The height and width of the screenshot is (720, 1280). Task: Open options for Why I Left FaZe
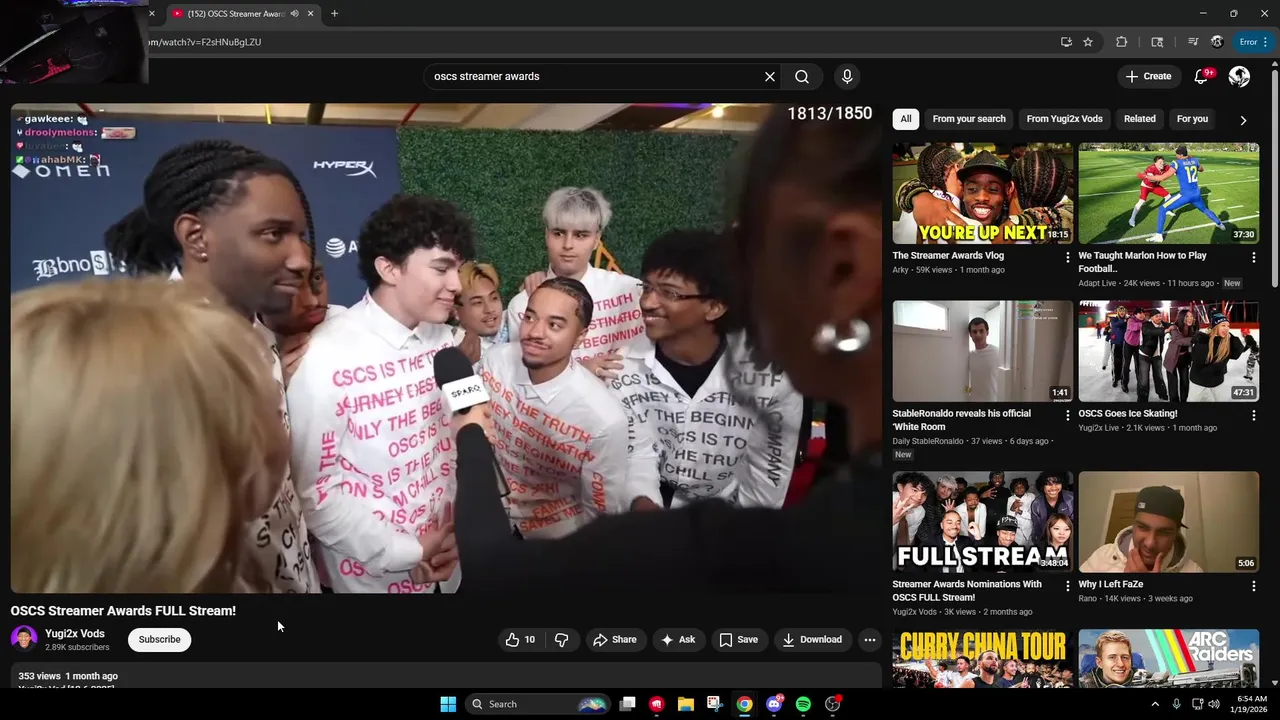coord(1253,586)
